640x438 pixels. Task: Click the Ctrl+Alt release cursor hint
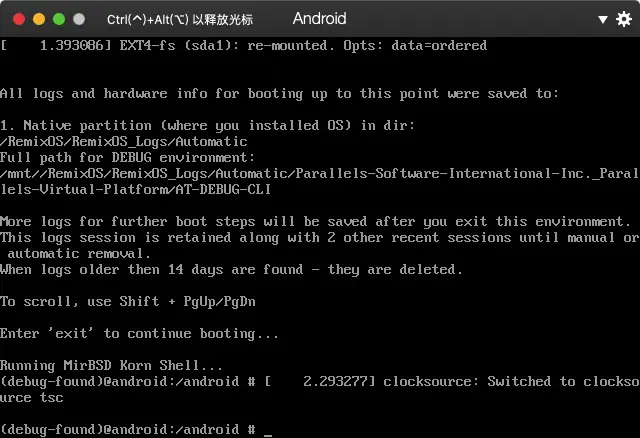(180, 19)
